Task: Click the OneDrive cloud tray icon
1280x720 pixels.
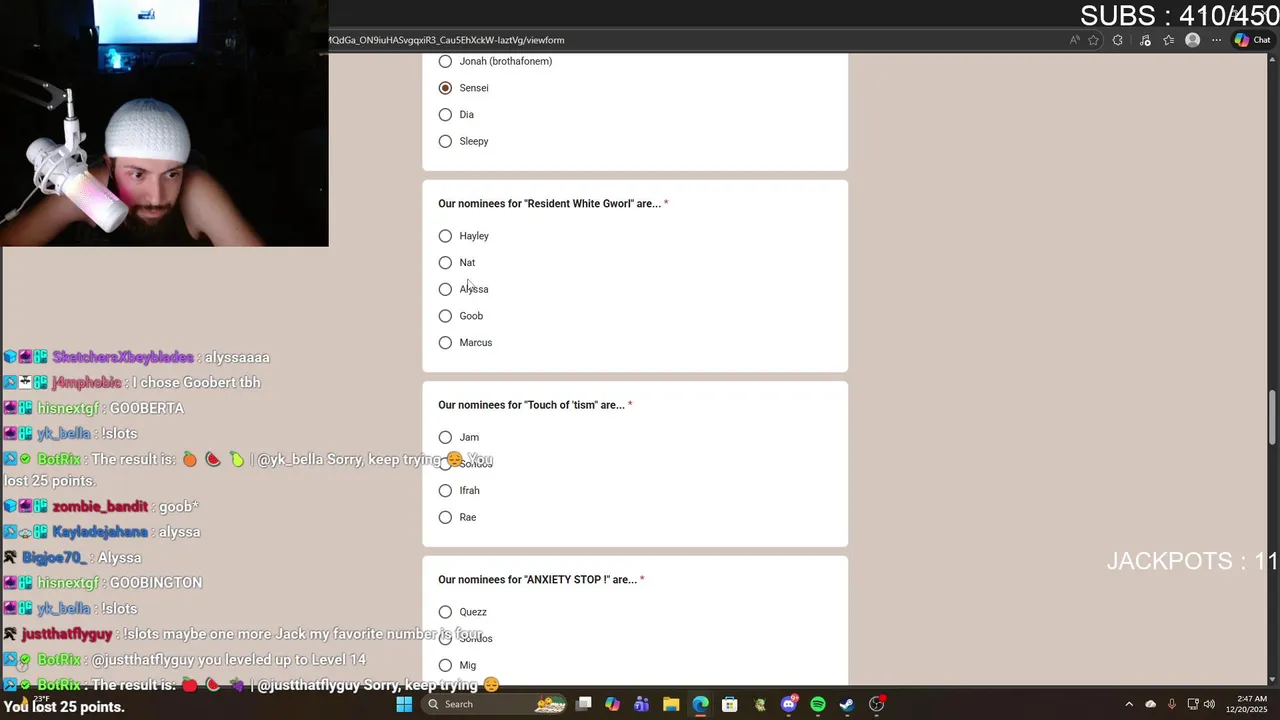Action: (x=1151, y=704)
